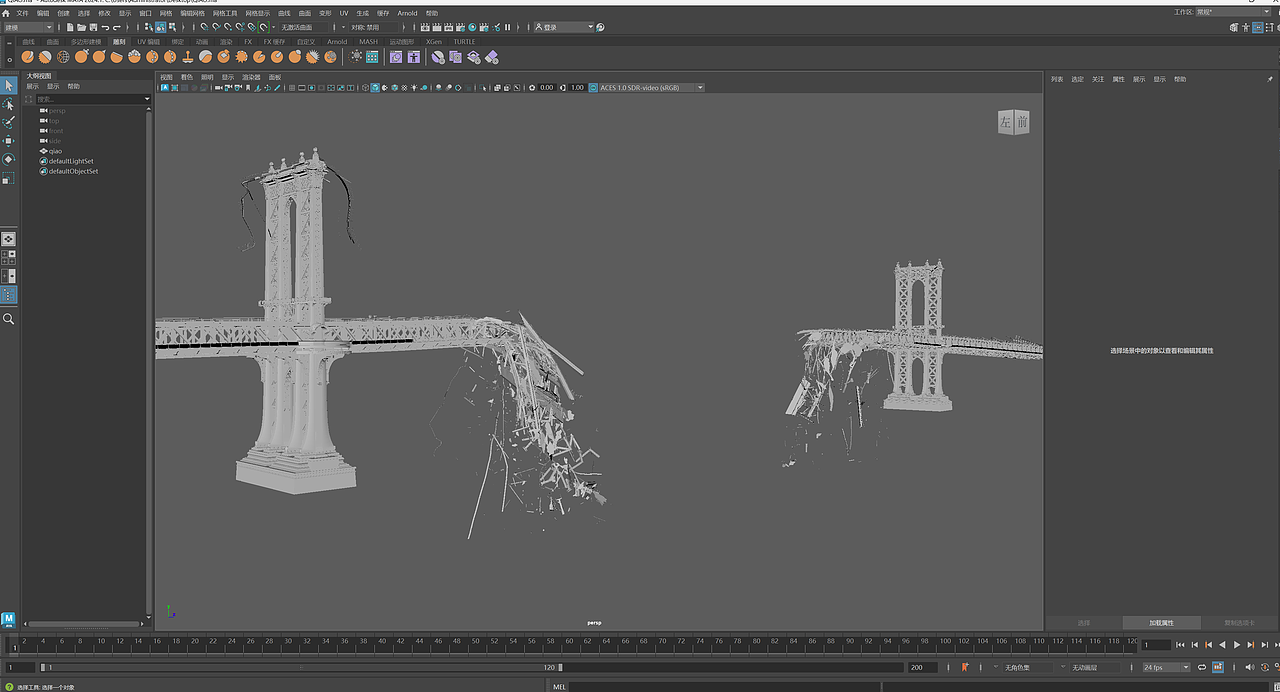Toggle the highlighted blue cache playback icon

coord(1218,667)
